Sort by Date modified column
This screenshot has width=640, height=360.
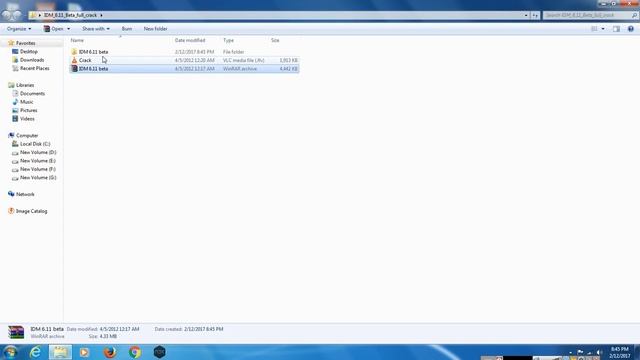click(x=190, y=40)
